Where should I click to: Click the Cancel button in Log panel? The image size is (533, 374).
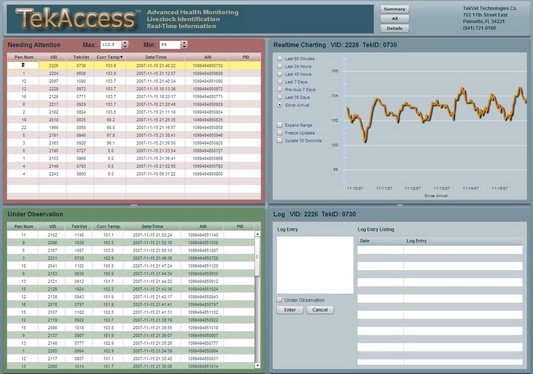320,310
